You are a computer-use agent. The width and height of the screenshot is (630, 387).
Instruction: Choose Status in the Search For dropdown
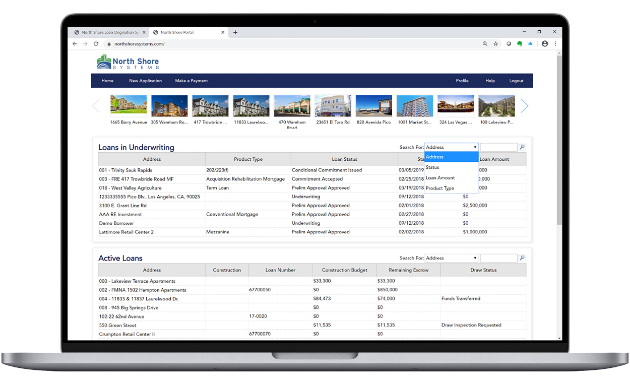point(433,167)
